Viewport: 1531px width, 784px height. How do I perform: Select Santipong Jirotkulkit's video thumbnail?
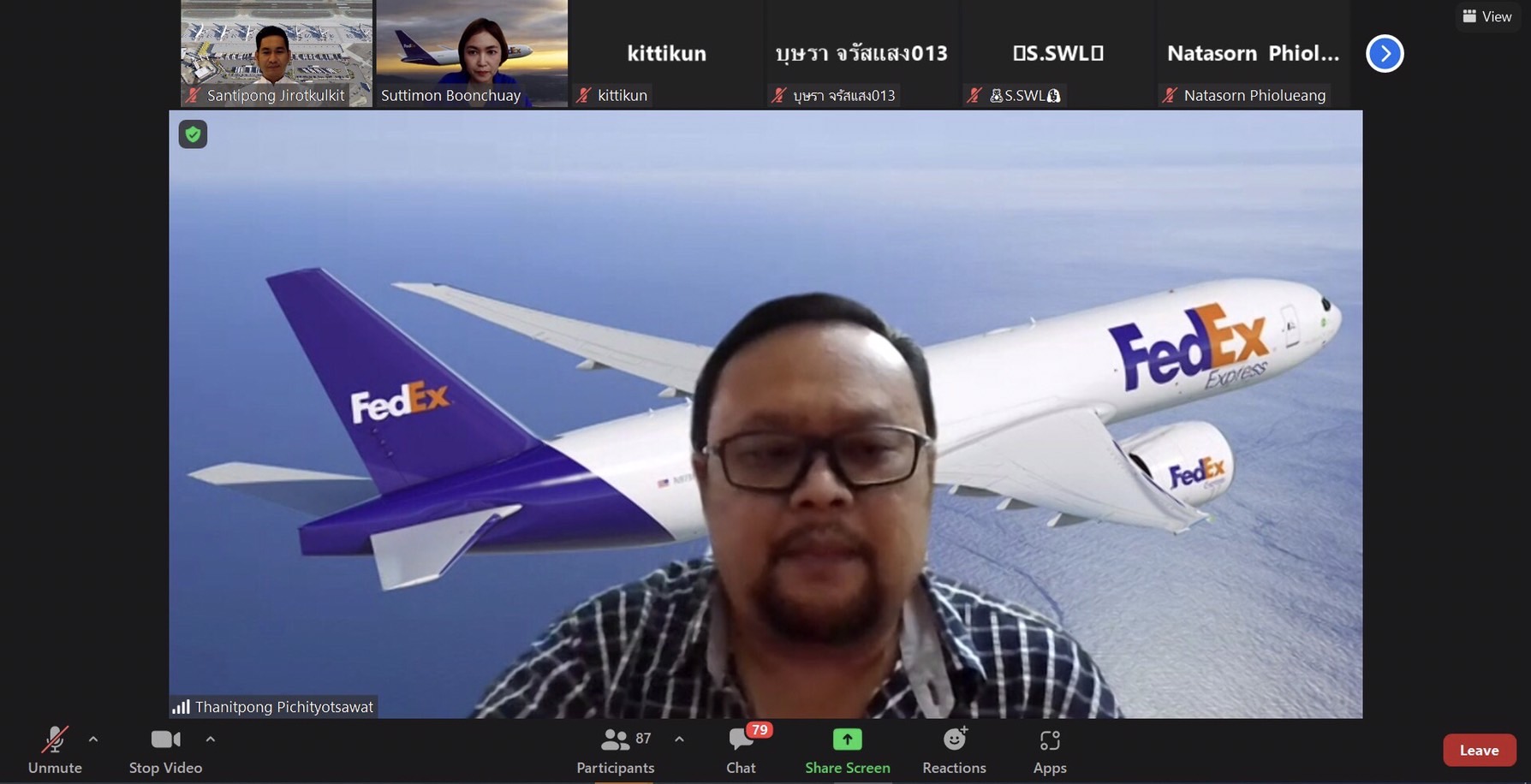point(276,51)
